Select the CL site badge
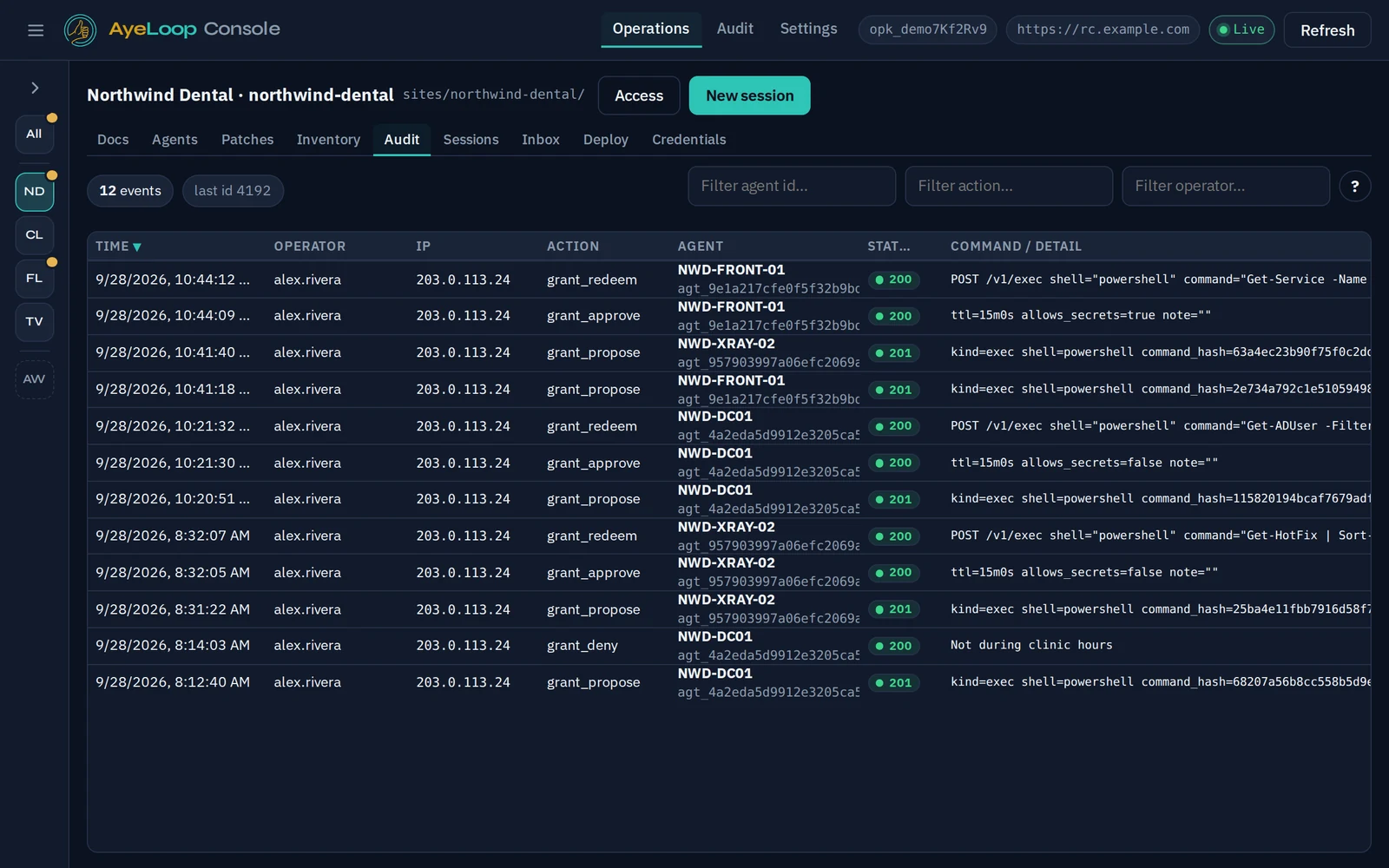This screenshot has height=868, width=1389. (x=35, y=235)
